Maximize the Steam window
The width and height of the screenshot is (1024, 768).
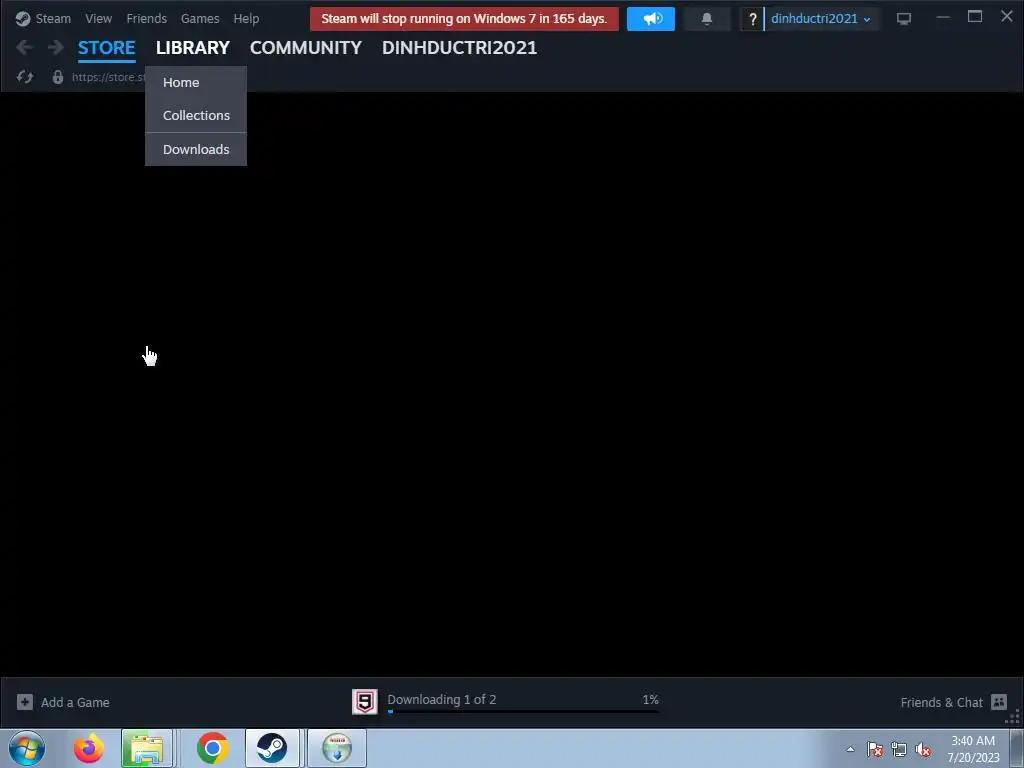coord(974,17)
